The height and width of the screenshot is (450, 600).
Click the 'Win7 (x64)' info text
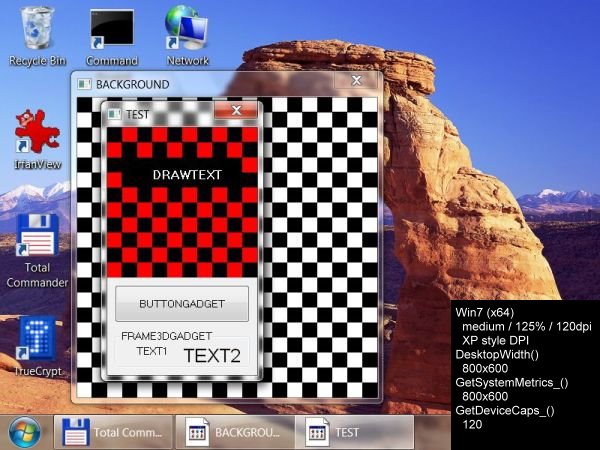485,312
